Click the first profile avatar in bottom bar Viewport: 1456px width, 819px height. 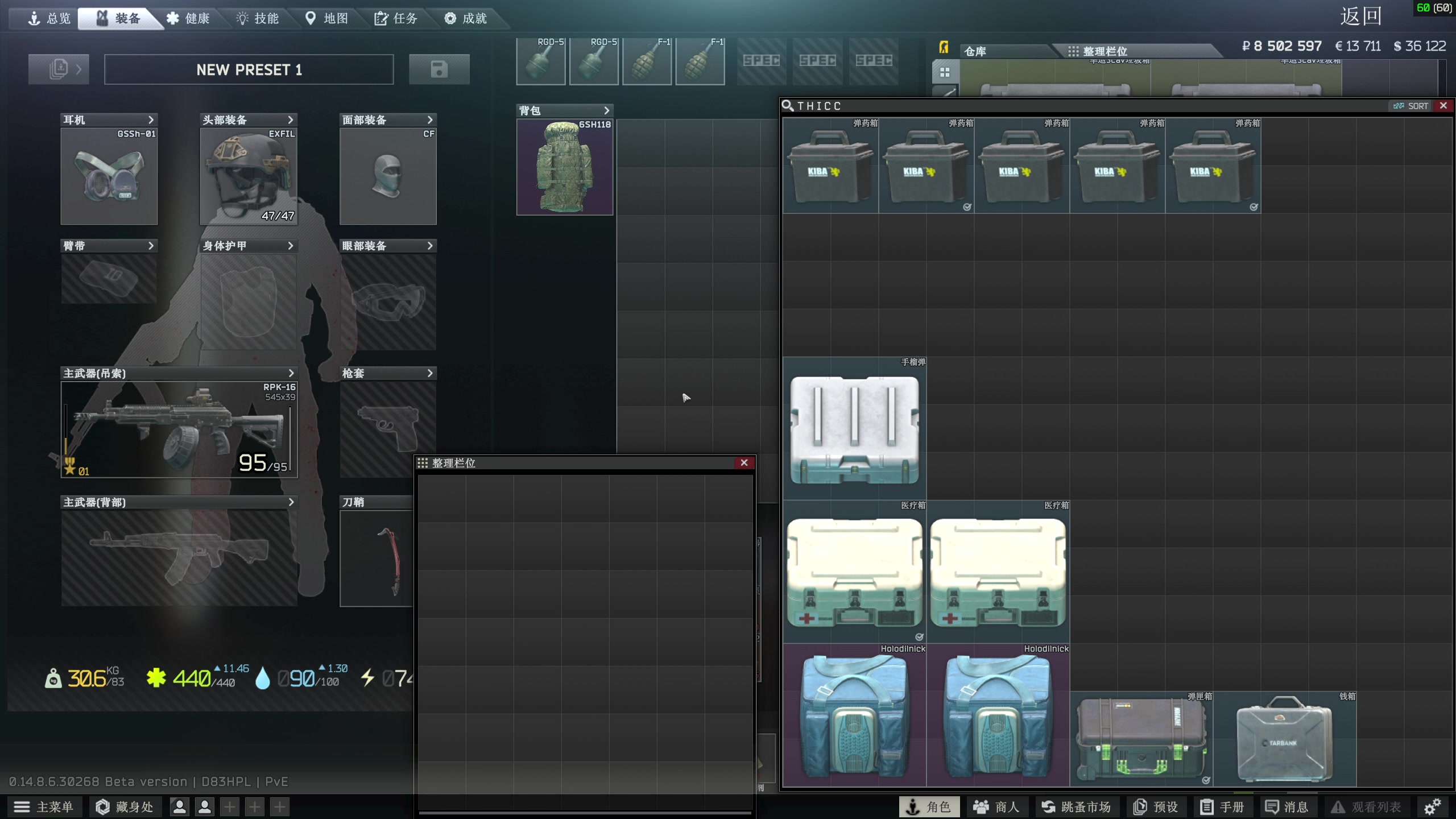[x=180, y=806]
